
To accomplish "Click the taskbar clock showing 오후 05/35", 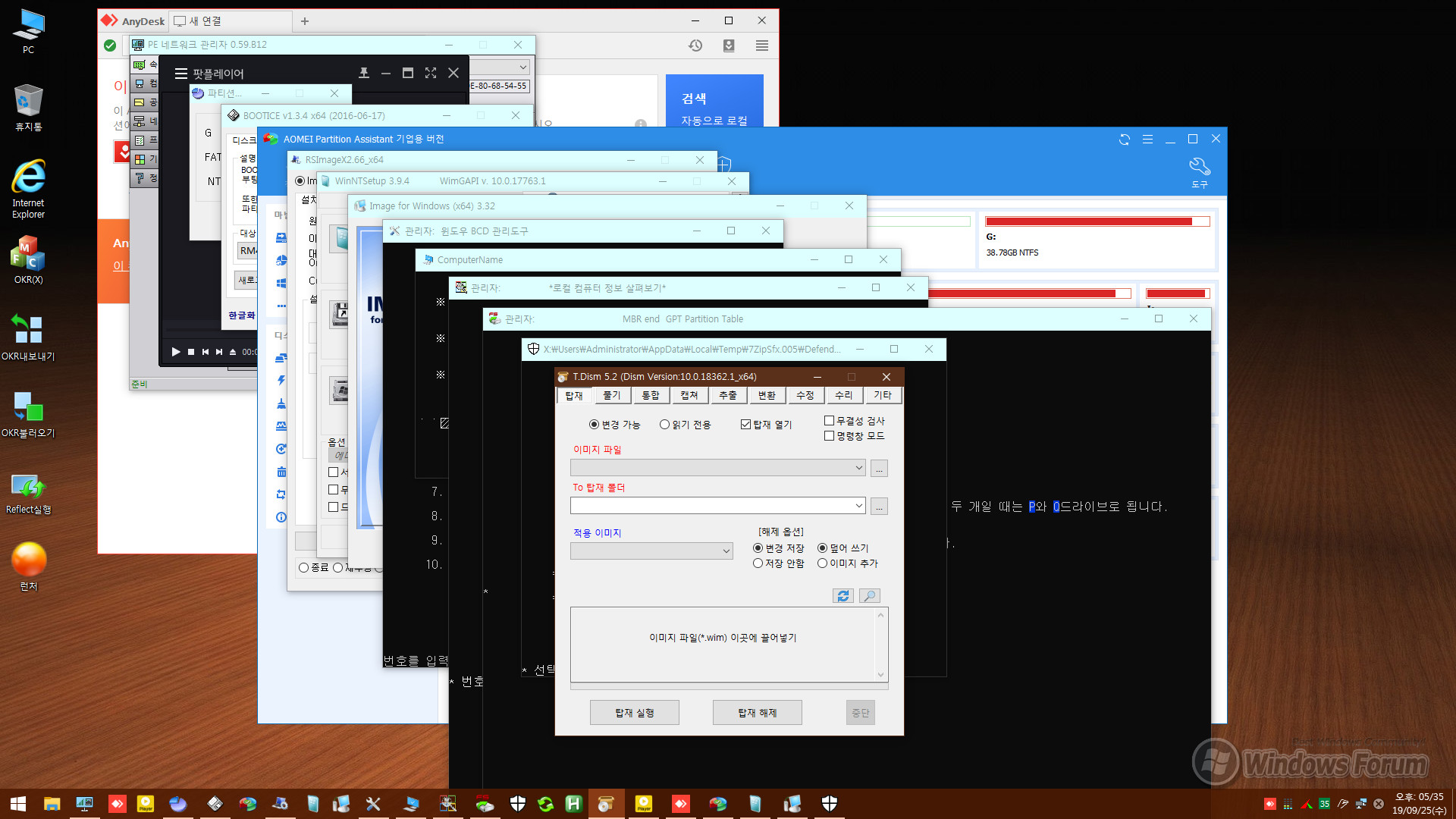I will click(x=1420, y=804).
